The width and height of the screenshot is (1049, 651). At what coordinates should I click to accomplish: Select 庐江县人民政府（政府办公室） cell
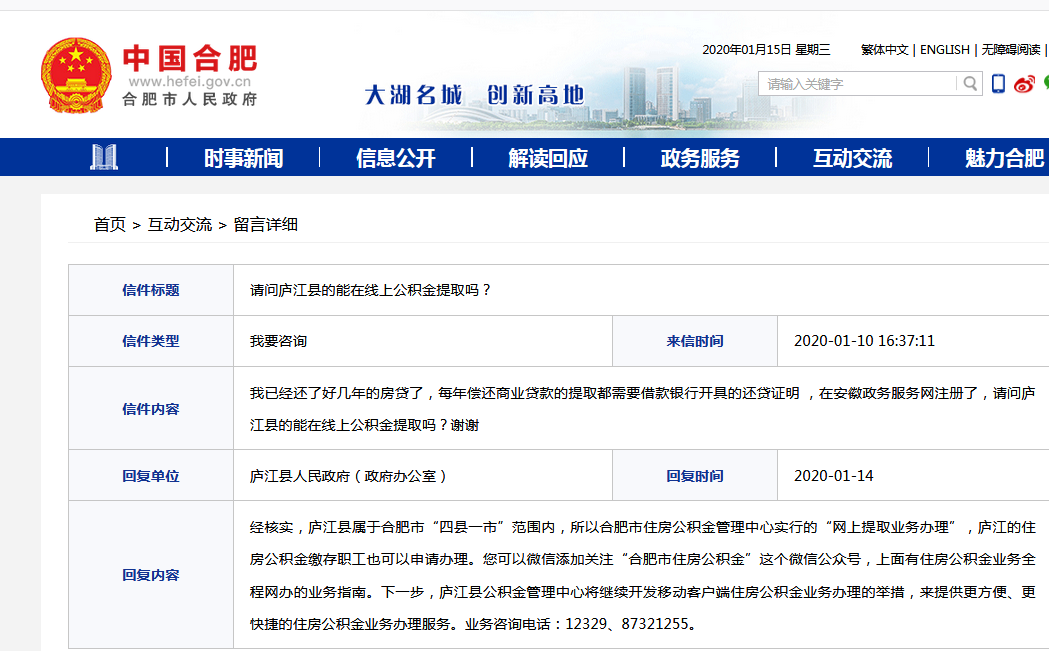pyautogui.click(x=423, y=476)
